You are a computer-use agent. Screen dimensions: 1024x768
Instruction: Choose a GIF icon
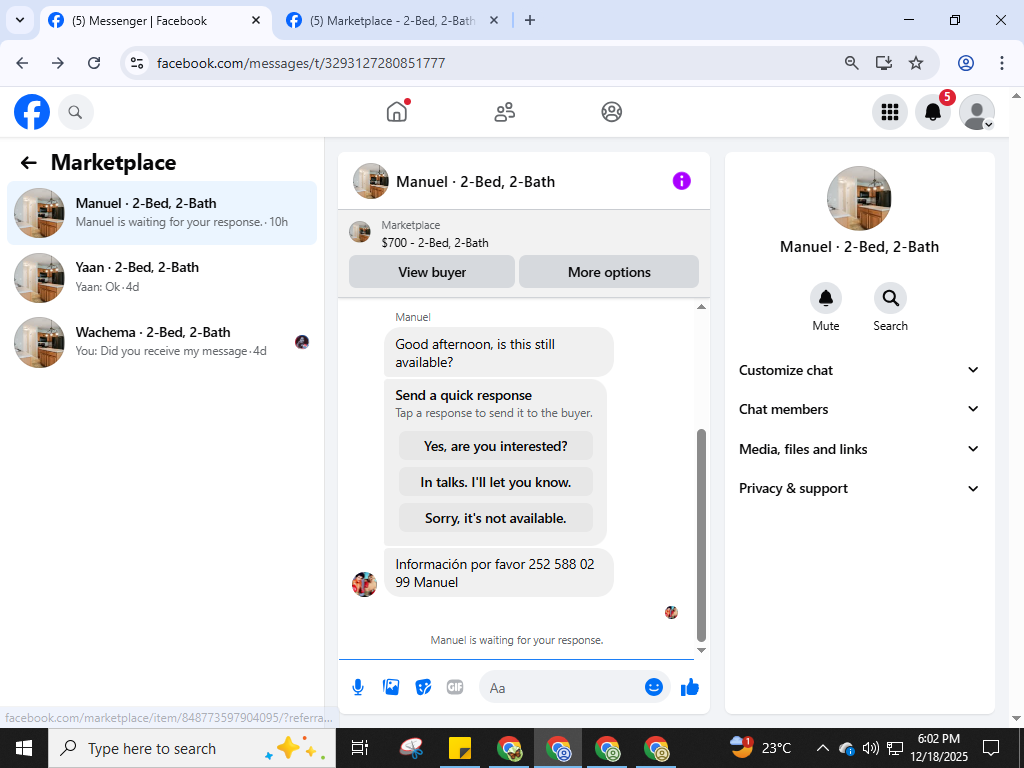click(x=455, y=687)
